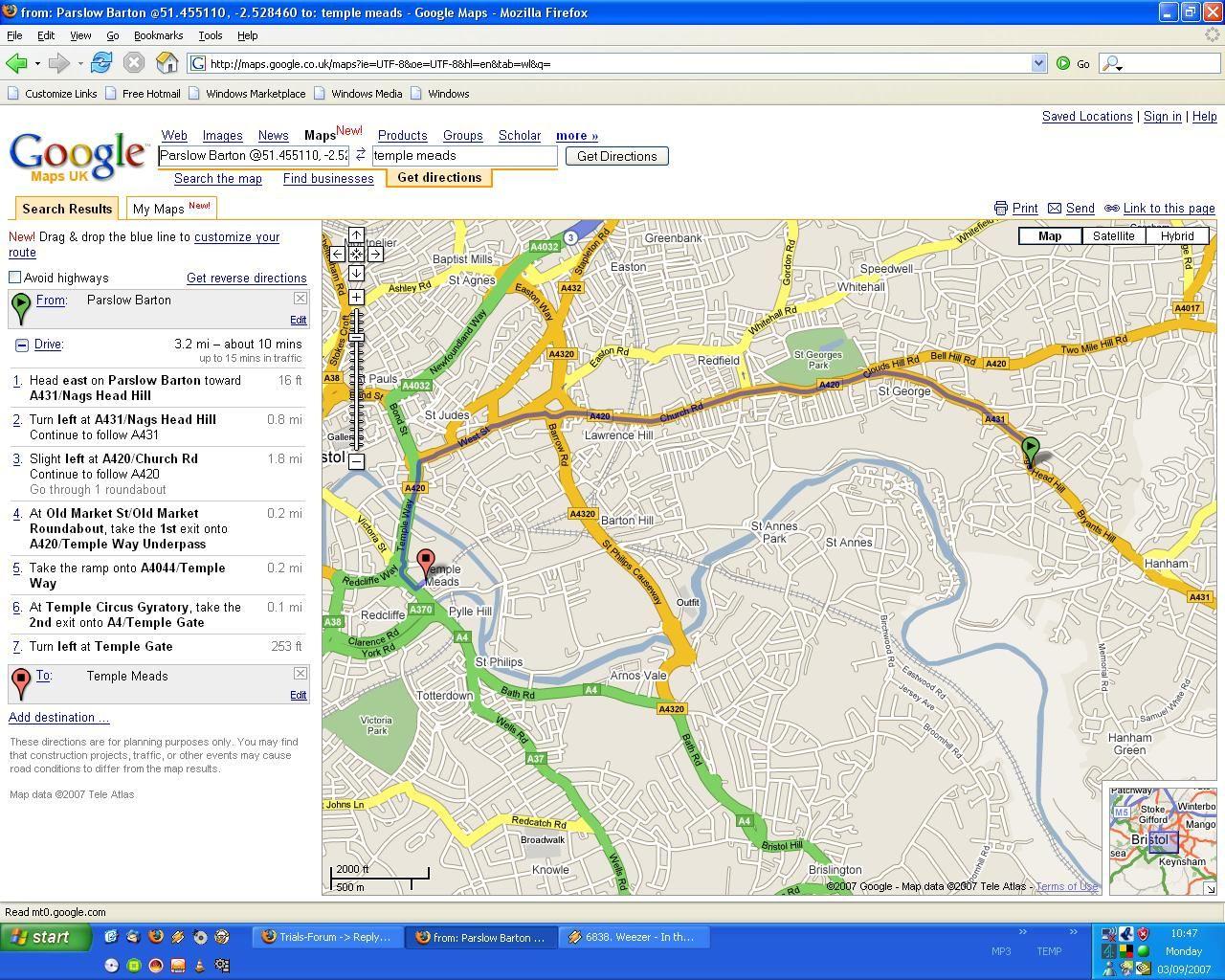Click the chain icon beside Link to this page

1112,208
